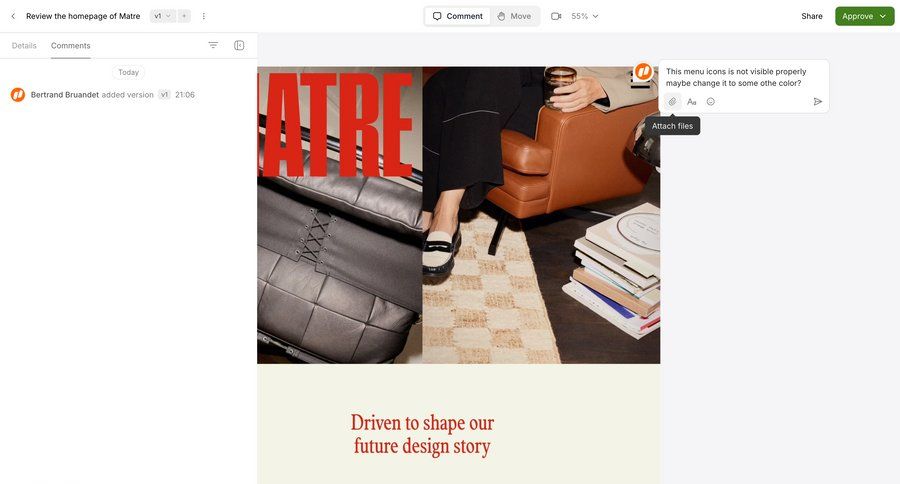Expand the 55% zoom level dropdown
Screen dimensions: 900x484
pos(584,16)
